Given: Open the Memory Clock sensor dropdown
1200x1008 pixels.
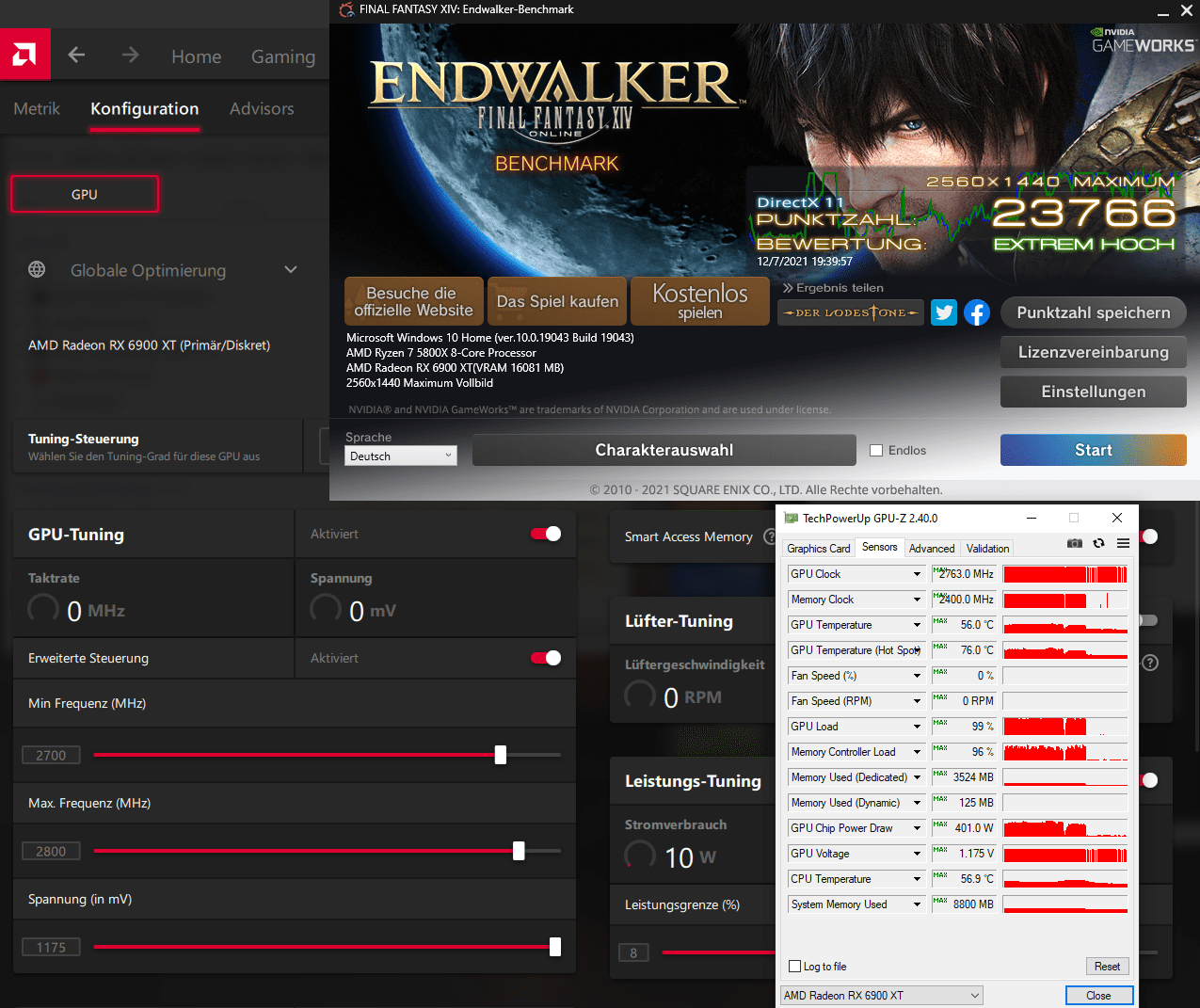Looking at the screenshot, I should [x=917, y=600].
